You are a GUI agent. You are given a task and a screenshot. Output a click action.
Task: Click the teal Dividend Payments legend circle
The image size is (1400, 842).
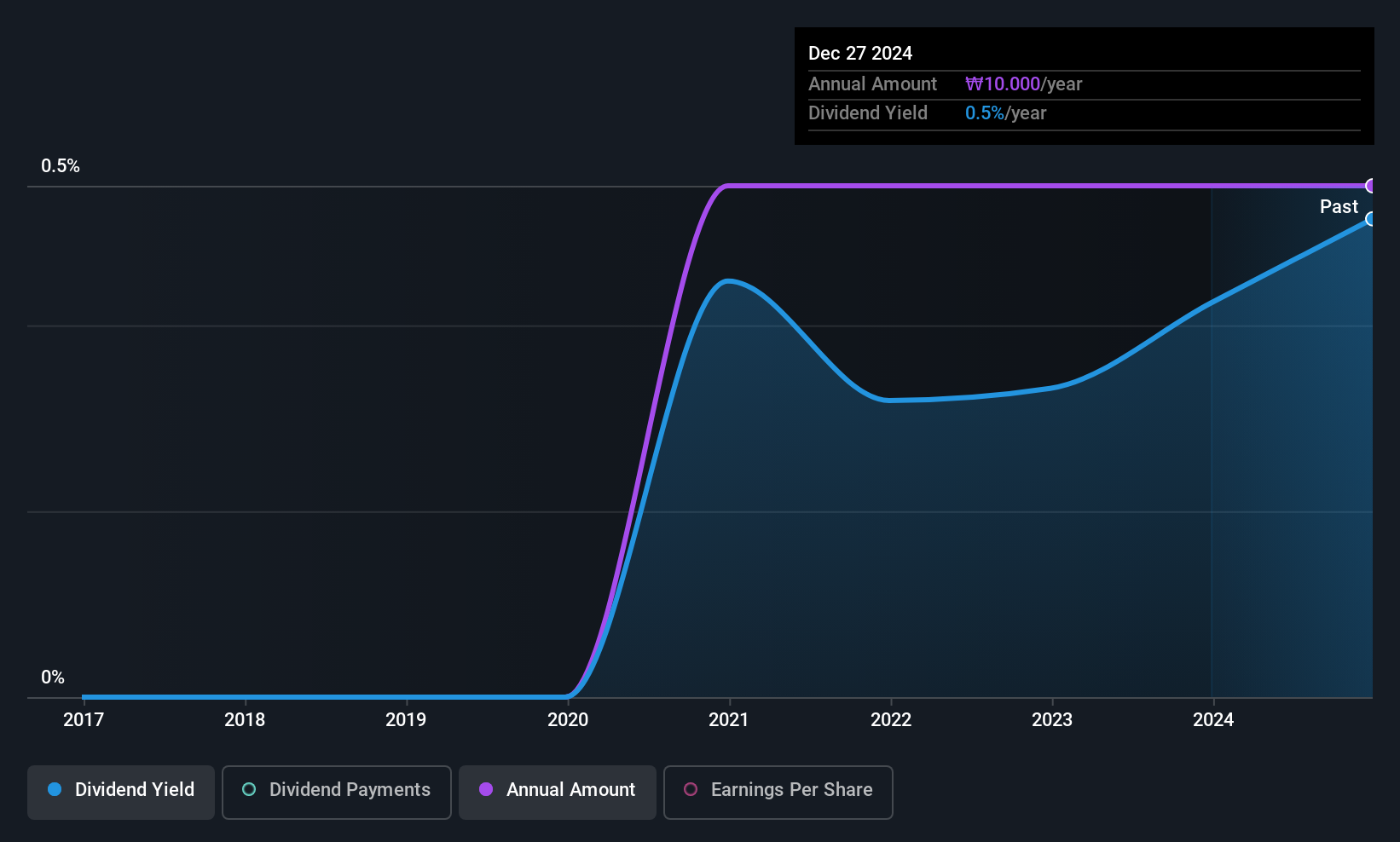pos(249,789)
